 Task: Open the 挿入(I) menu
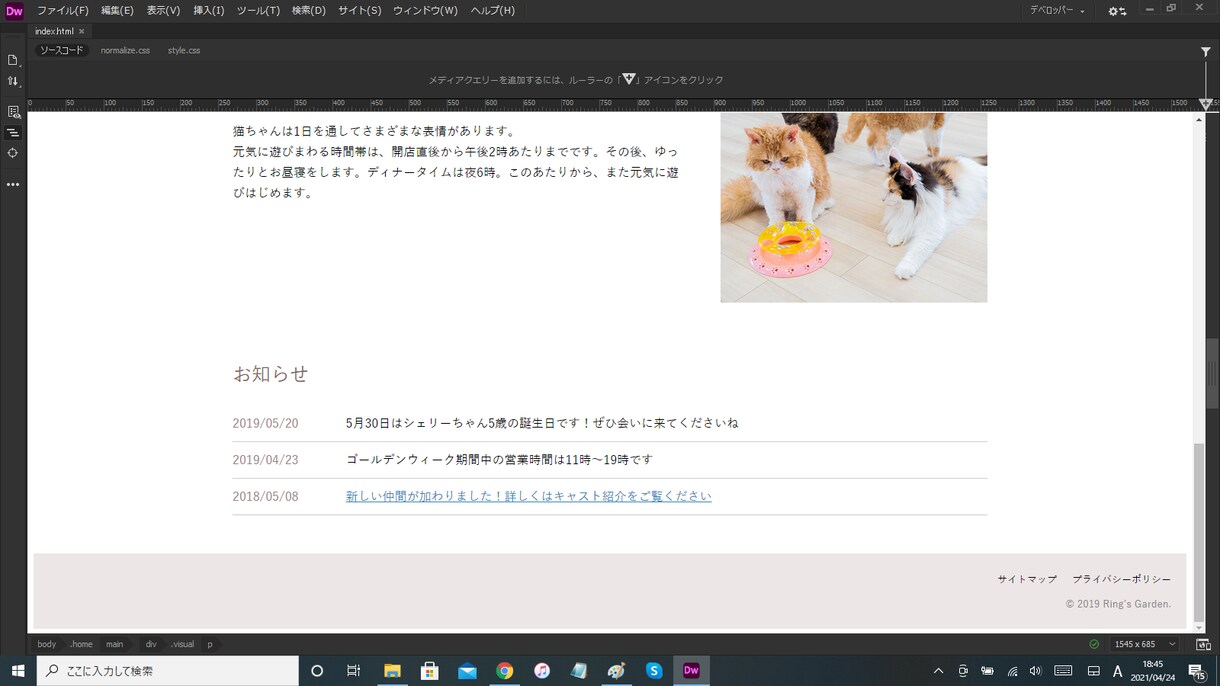(208, 10)
